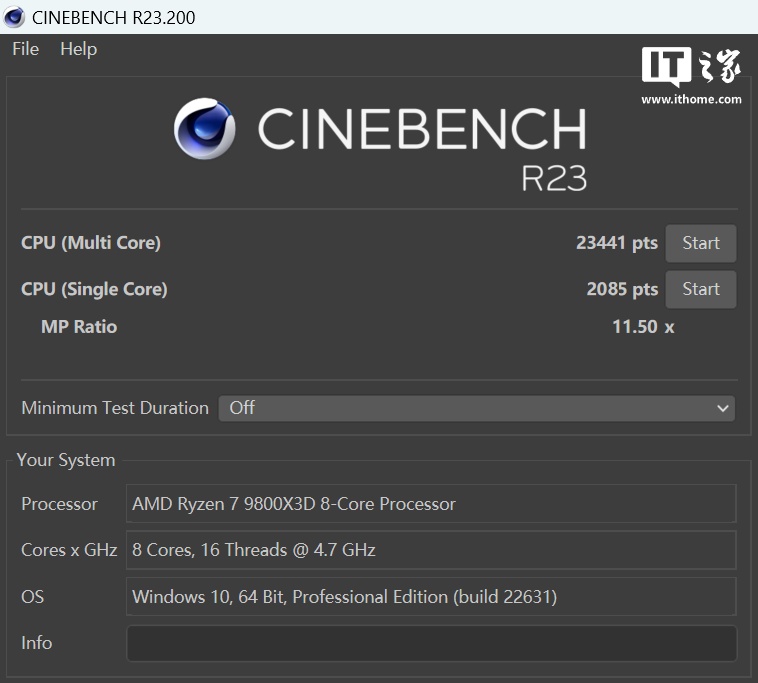Start the CPU Multi Core test
Screen dimensions: 758x683
point(700,243)
